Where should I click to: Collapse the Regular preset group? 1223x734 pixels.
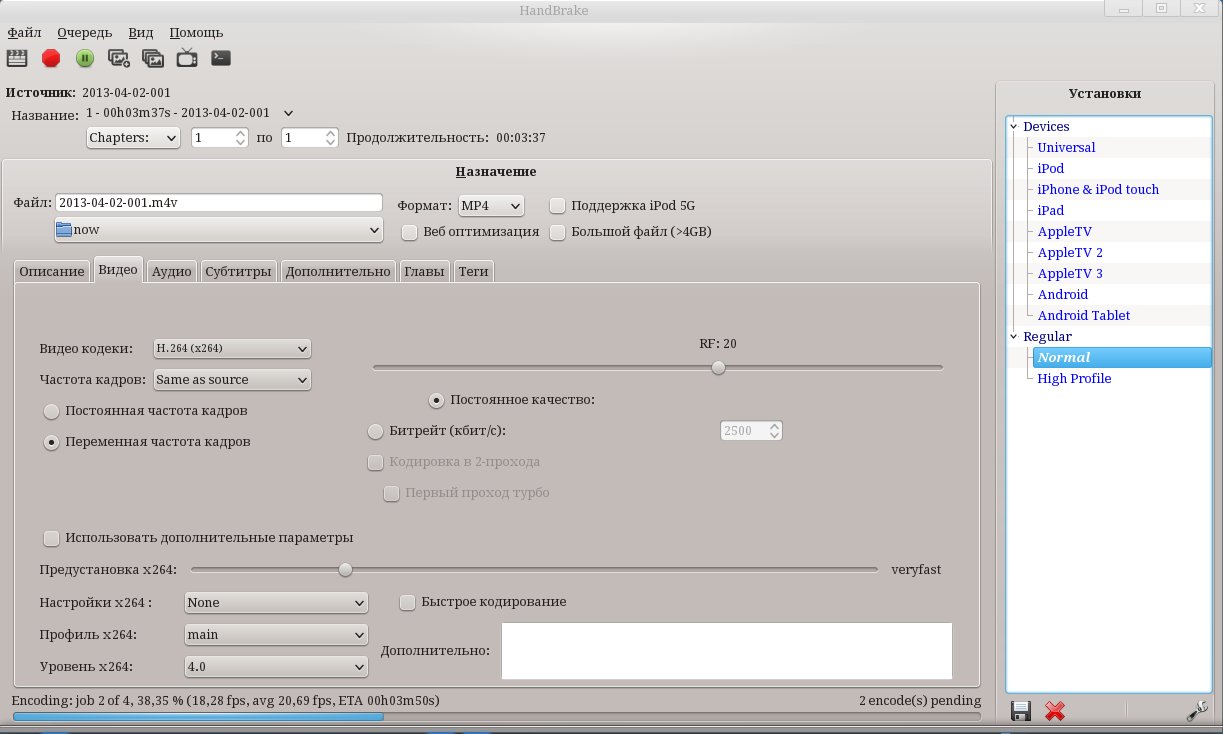click(x=1015, y=337)
